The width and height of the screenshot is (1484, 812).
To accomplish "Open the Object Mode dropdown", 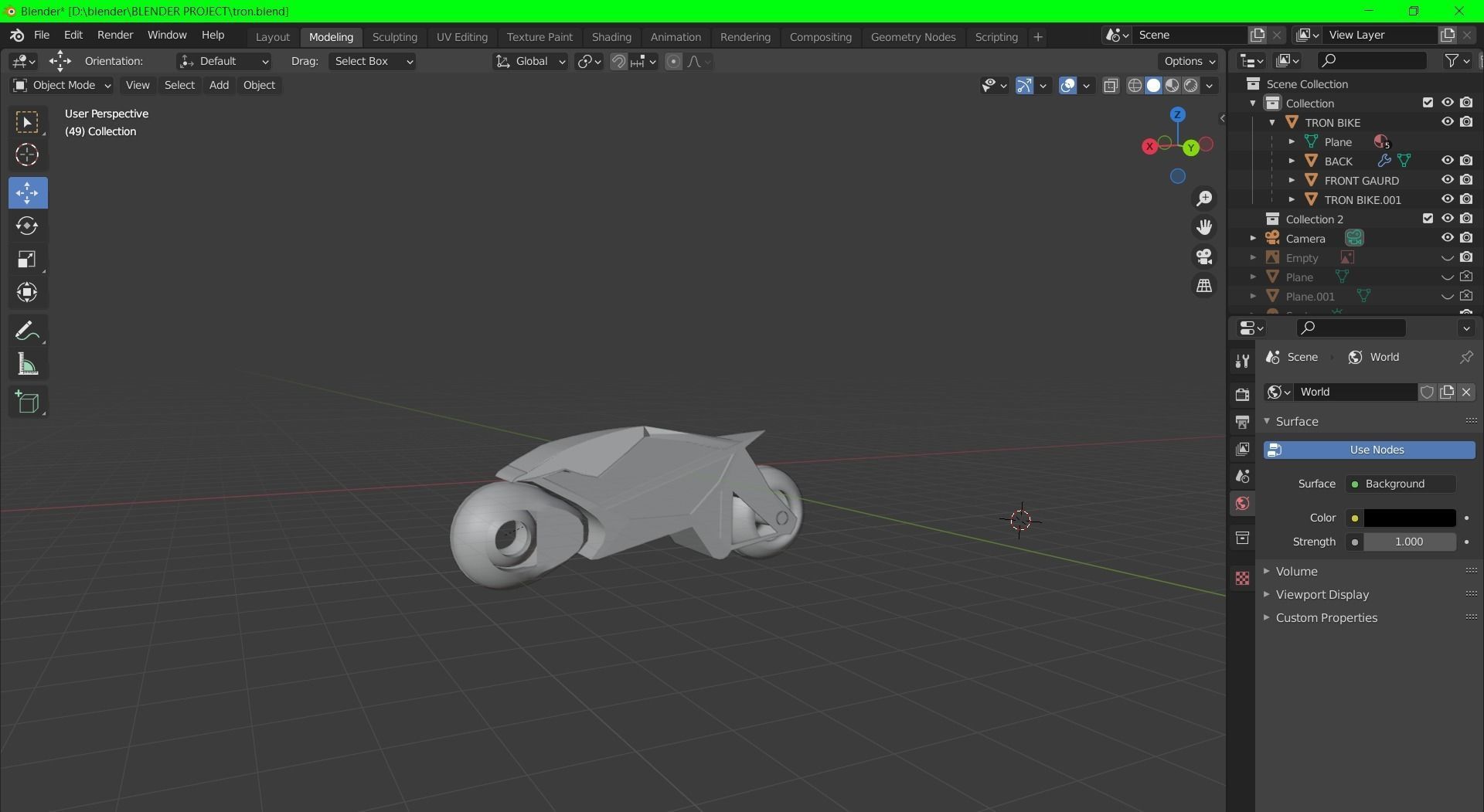I will [62, 86].
